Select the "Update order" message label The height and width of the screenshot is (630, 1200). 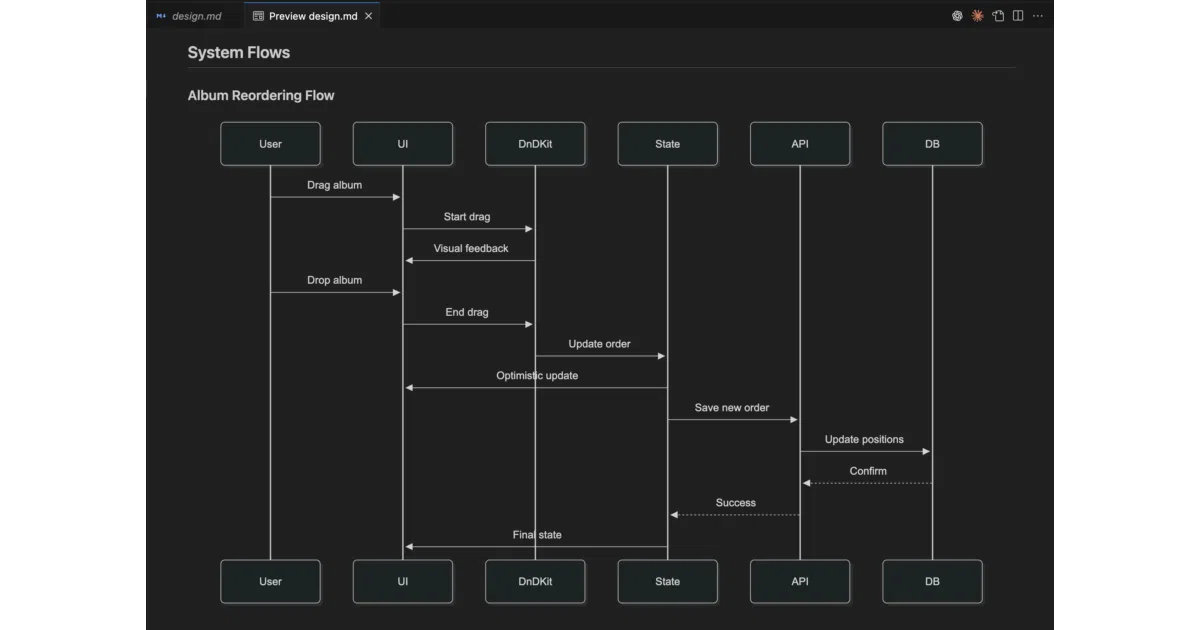click(600, 344)
